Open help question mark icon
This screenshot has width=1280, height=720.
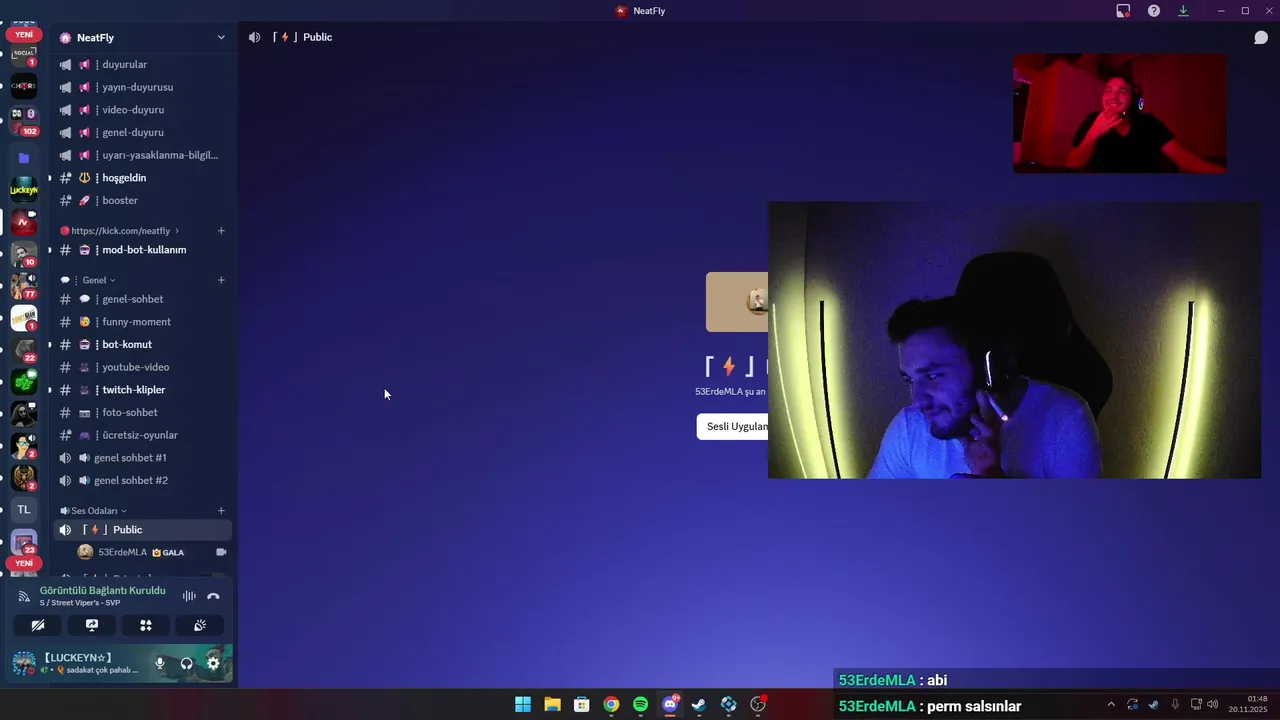pyautogui.click(x=1154, y=11)
